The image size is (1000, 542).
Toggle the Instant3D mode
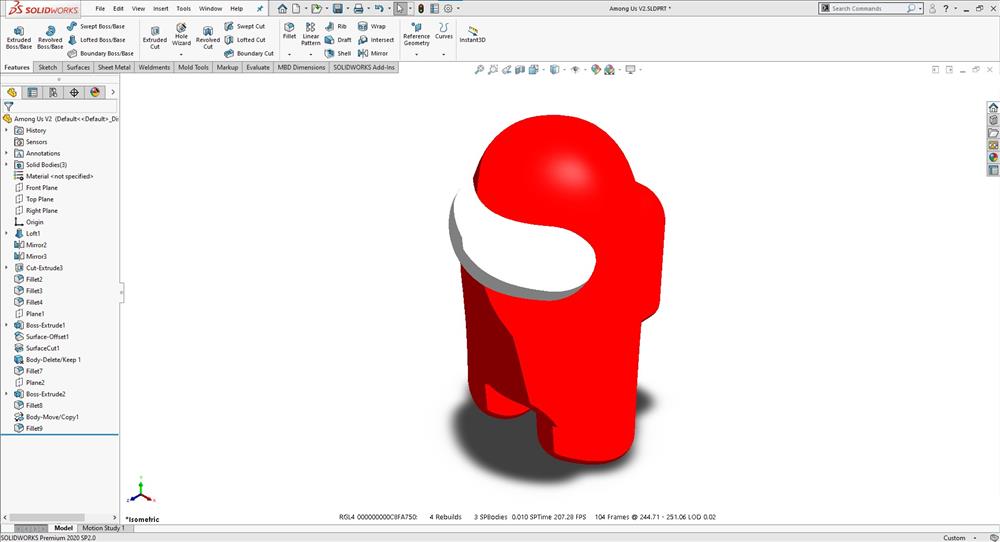click(473, 34)
